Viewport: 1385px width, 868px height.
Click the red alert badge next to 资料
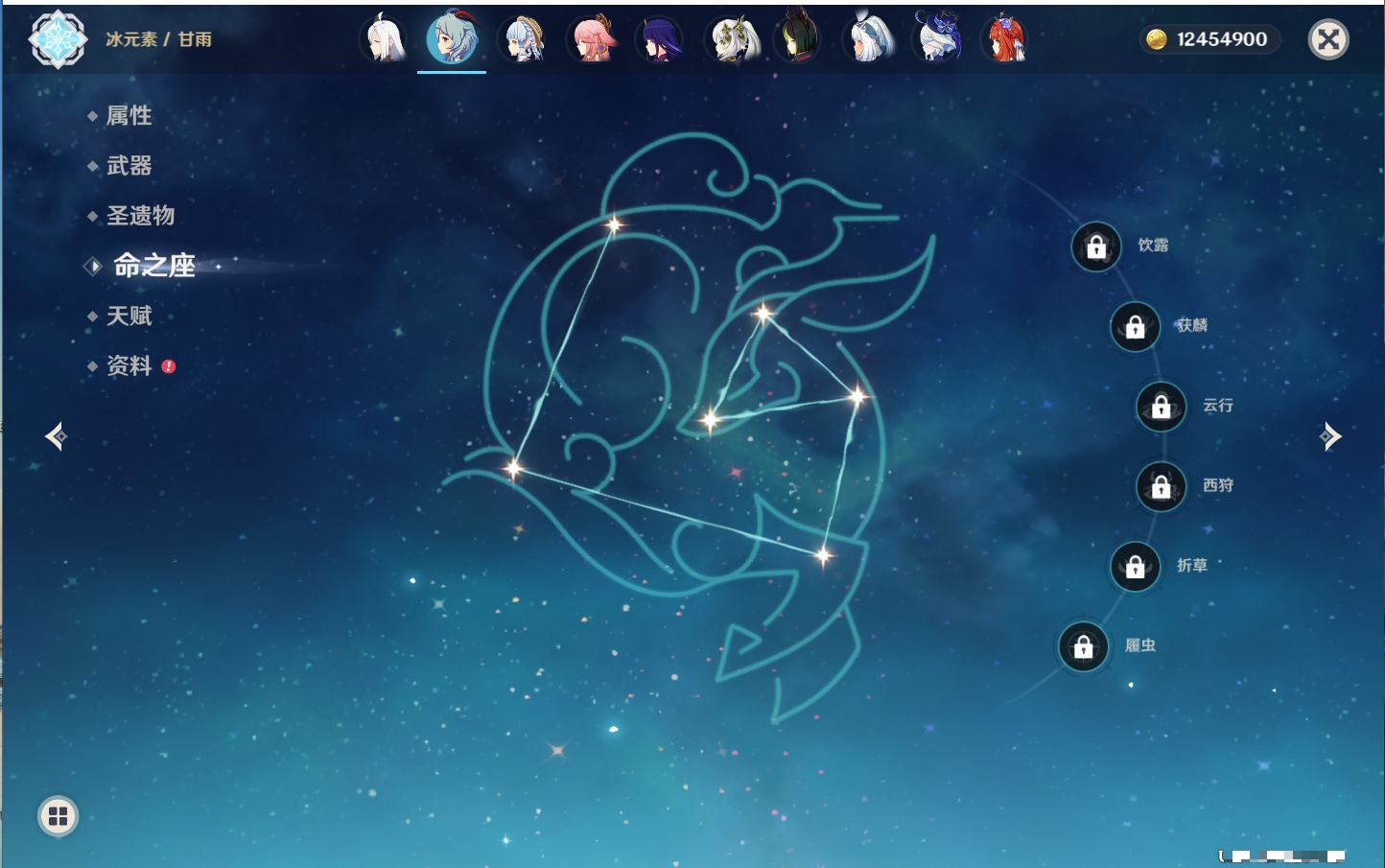click(169, 366)
